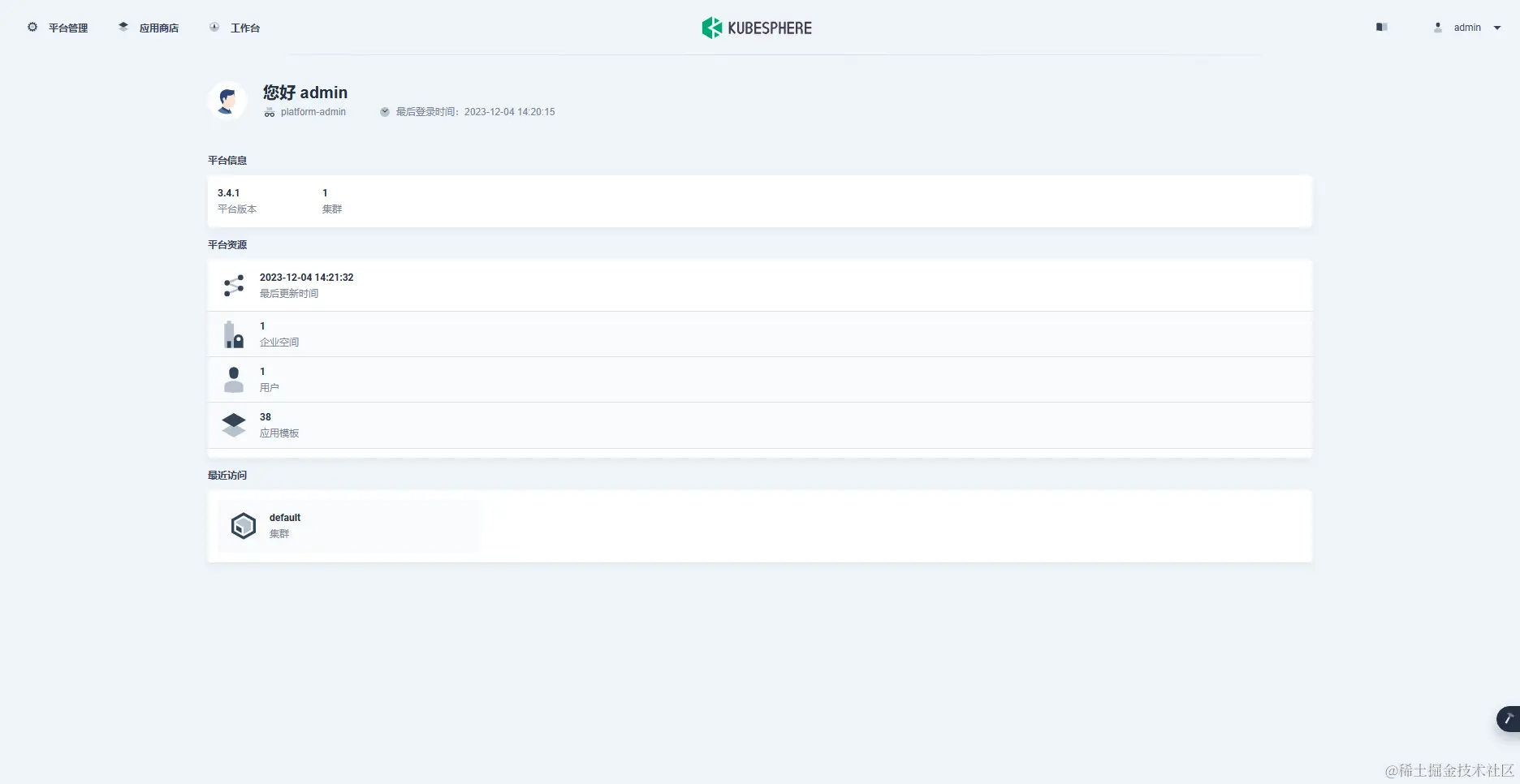Click the person icon beside 用户
Image resolution: width=1520 pixels, height=784 pixels.
[x=234, y=380]
